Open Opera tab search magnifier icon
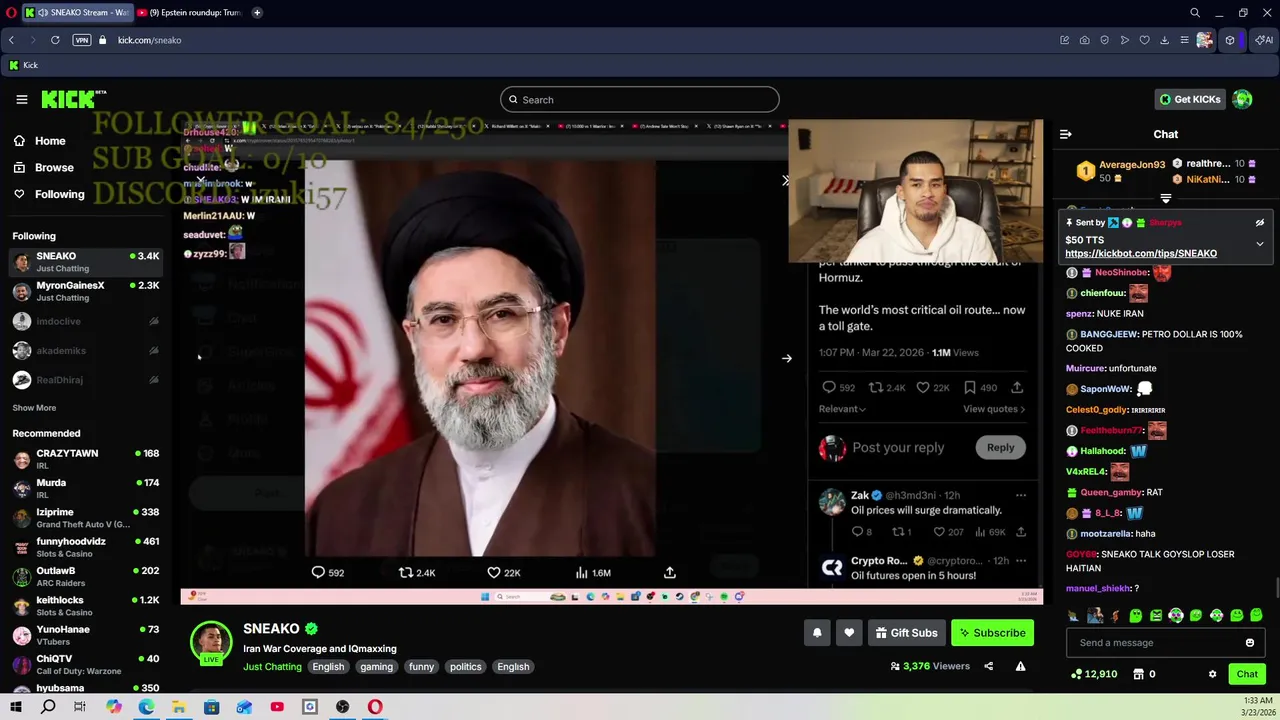The width and height of the screenshot is (1280, 720). pyautogui.click(x=1195, y=13)
